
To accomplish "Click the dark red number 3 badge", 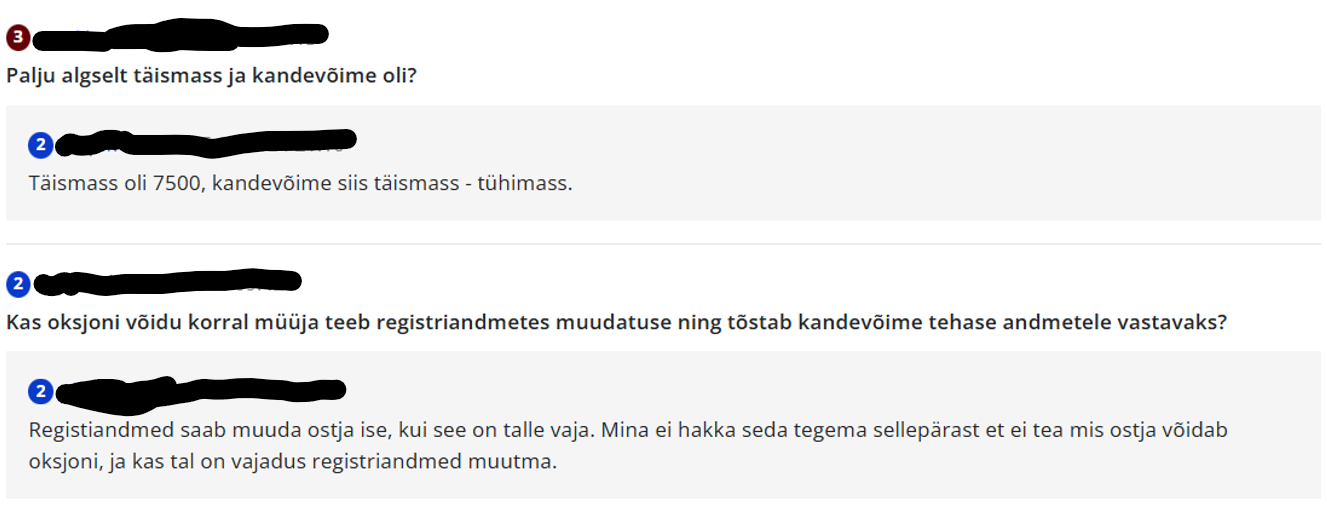I will [x=17, y=38].
